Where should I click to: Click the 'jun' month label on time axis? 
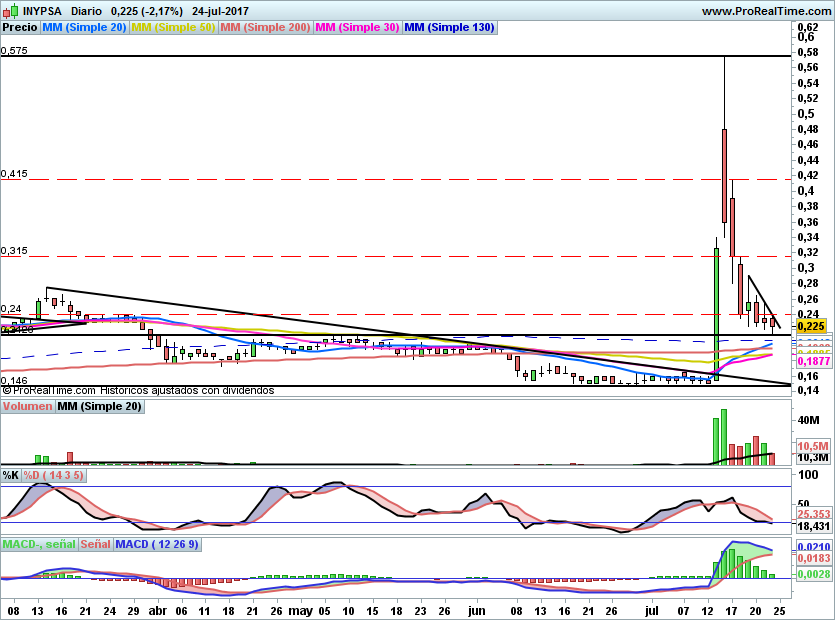477,611
